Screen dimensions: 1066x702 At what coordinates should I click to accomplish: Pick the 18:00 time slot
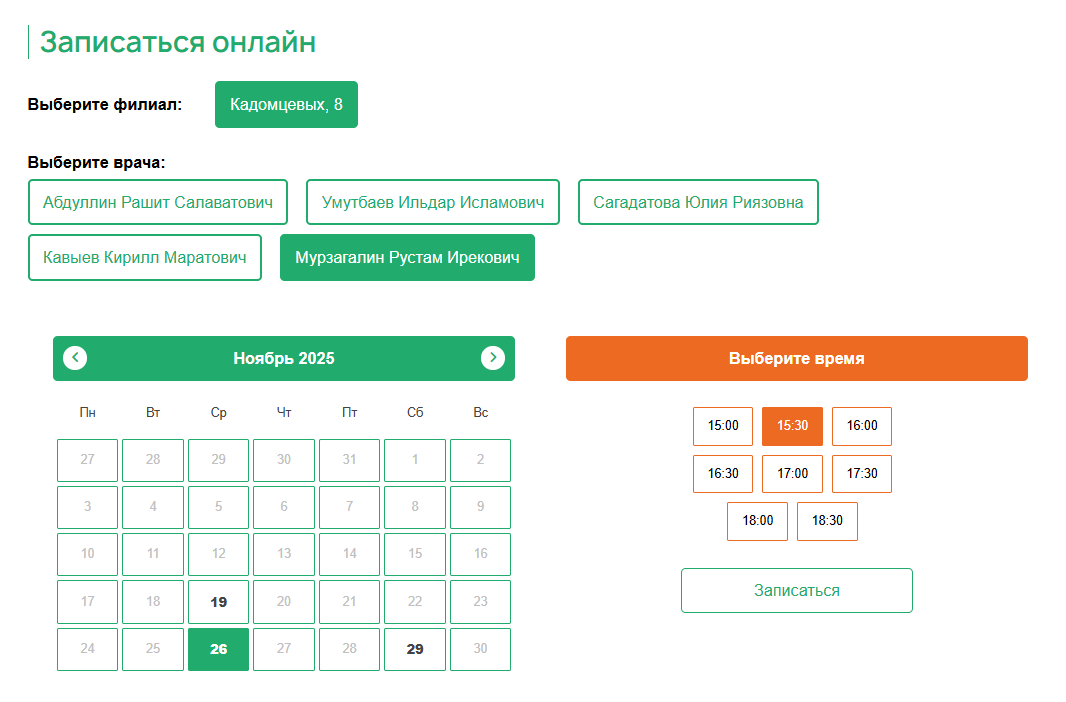[757, 521]
